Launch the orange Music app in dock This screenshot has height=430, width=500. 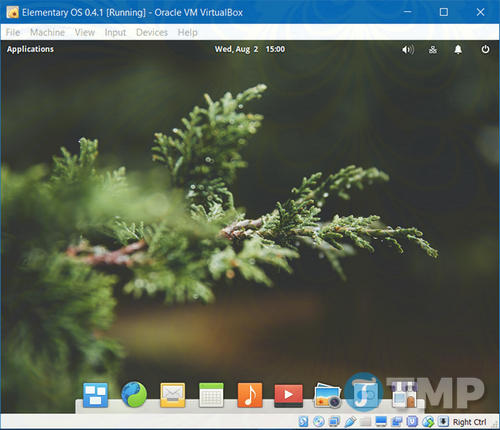[250, 395]
